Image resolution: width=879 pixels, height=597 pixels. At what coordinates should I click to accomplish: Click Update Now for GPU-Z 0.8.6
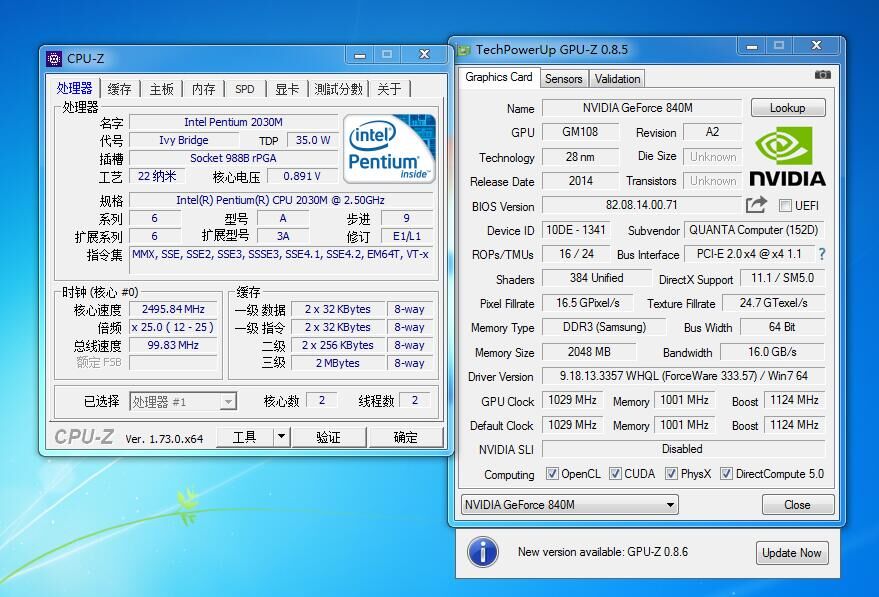coord(791,552)
